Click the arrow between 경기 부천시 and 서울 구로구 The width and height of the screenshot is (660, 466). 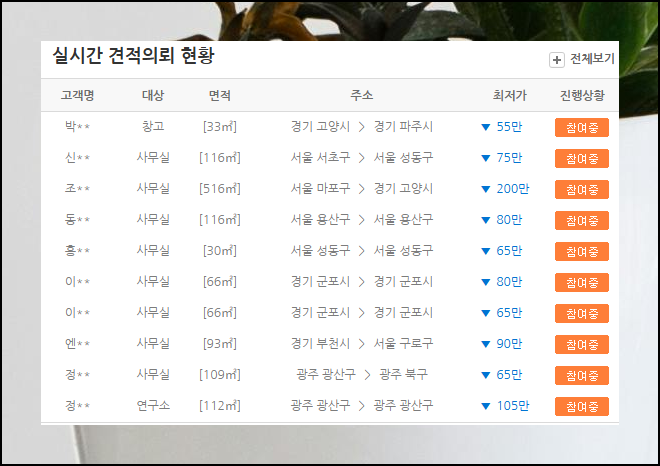point(361,344)
